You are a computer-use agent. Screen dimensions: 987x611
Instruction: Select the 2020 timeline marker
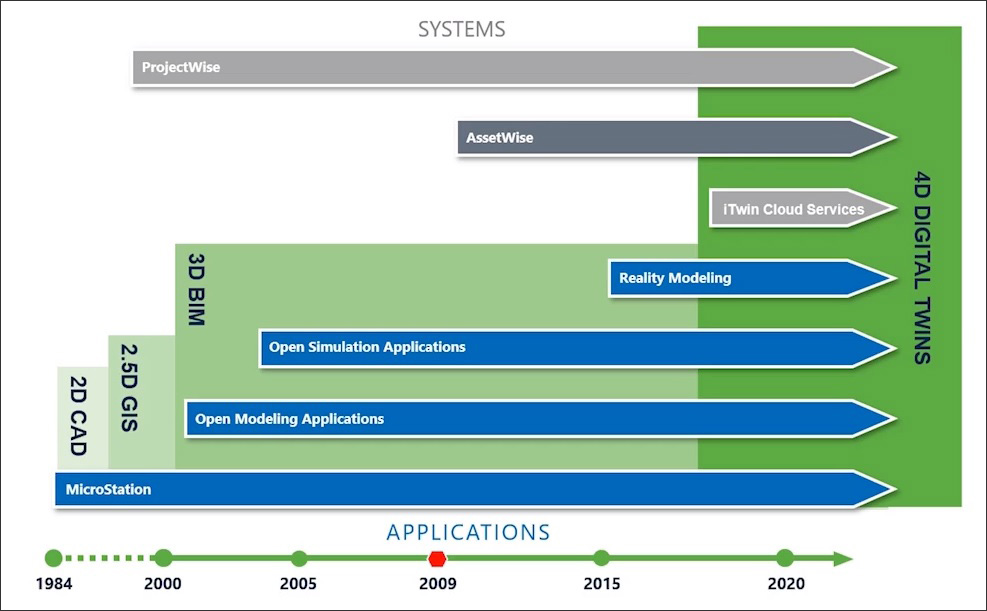point(785,558)
